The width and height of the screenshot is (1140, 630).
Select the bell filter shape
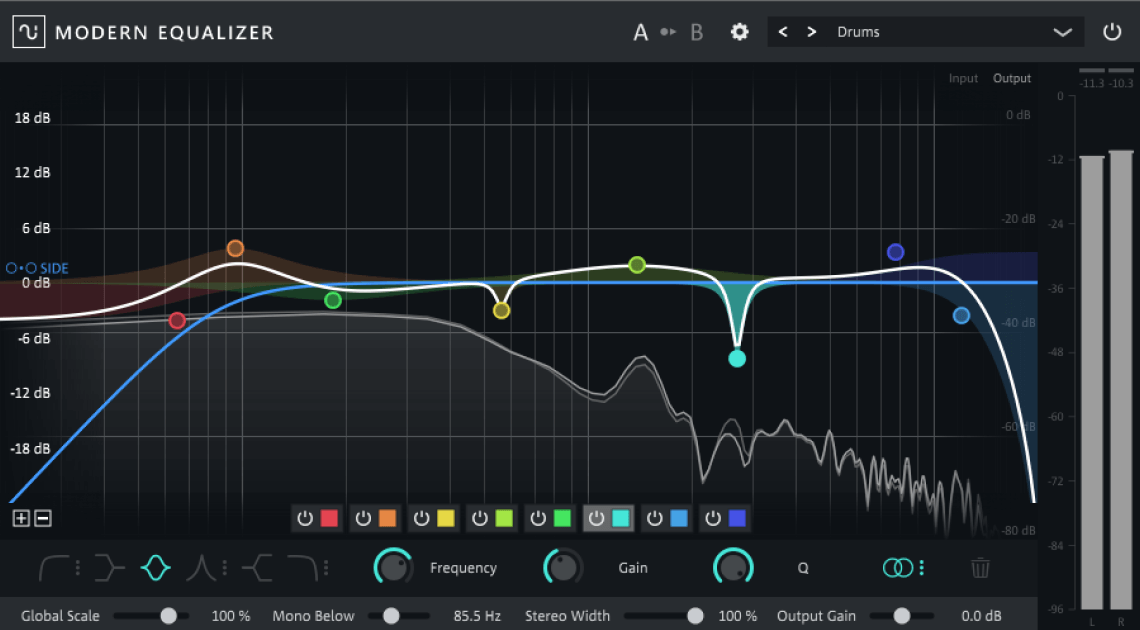(156, 568)
